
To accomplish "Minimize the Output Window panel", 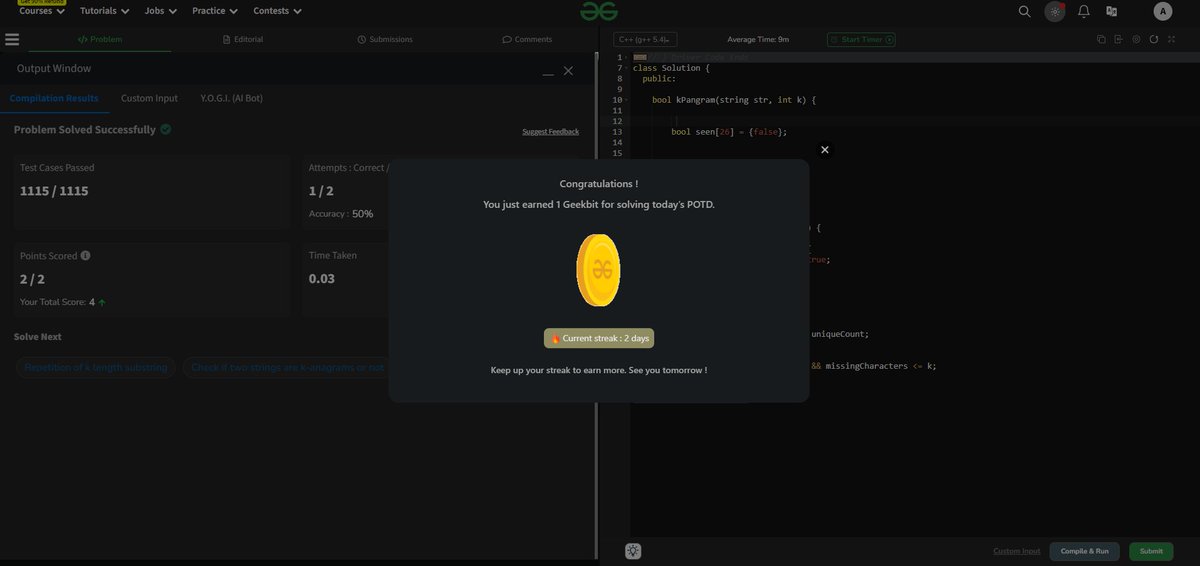I will pos(548,74).
